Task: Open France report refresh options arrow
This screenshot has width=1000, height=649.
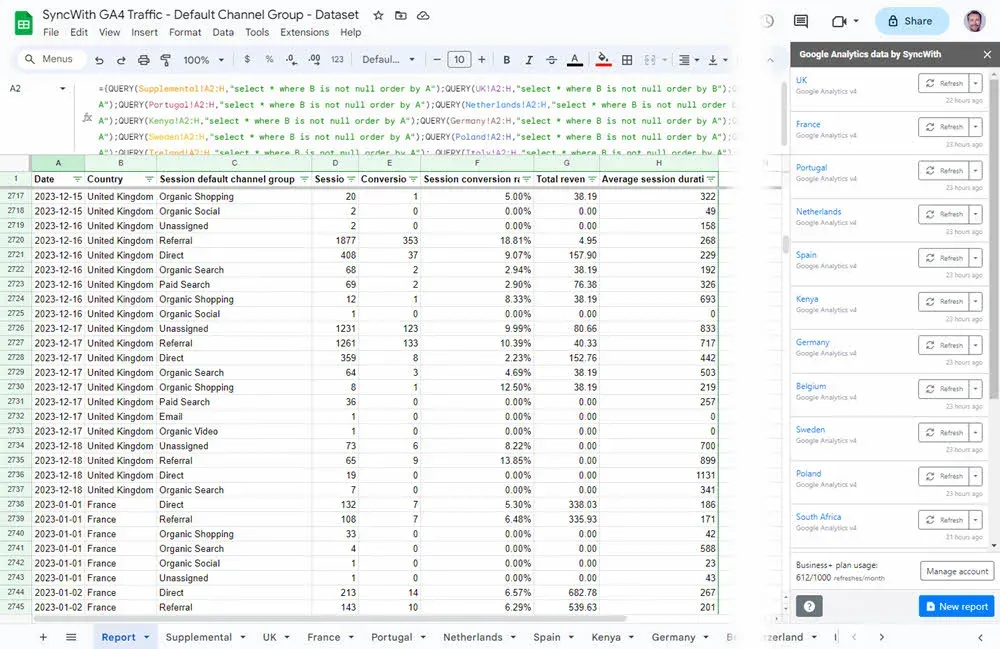Action: (975, 127)
